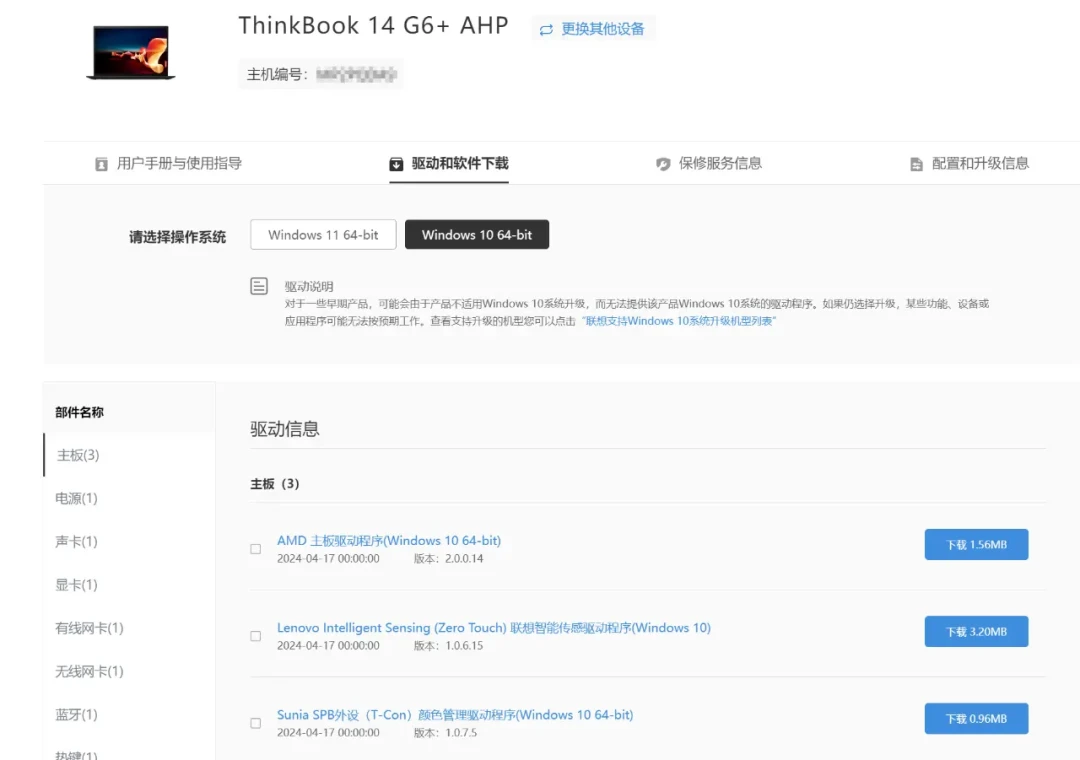
Task: Click the 主机编号 serial number field
Action: coord(321,74)
